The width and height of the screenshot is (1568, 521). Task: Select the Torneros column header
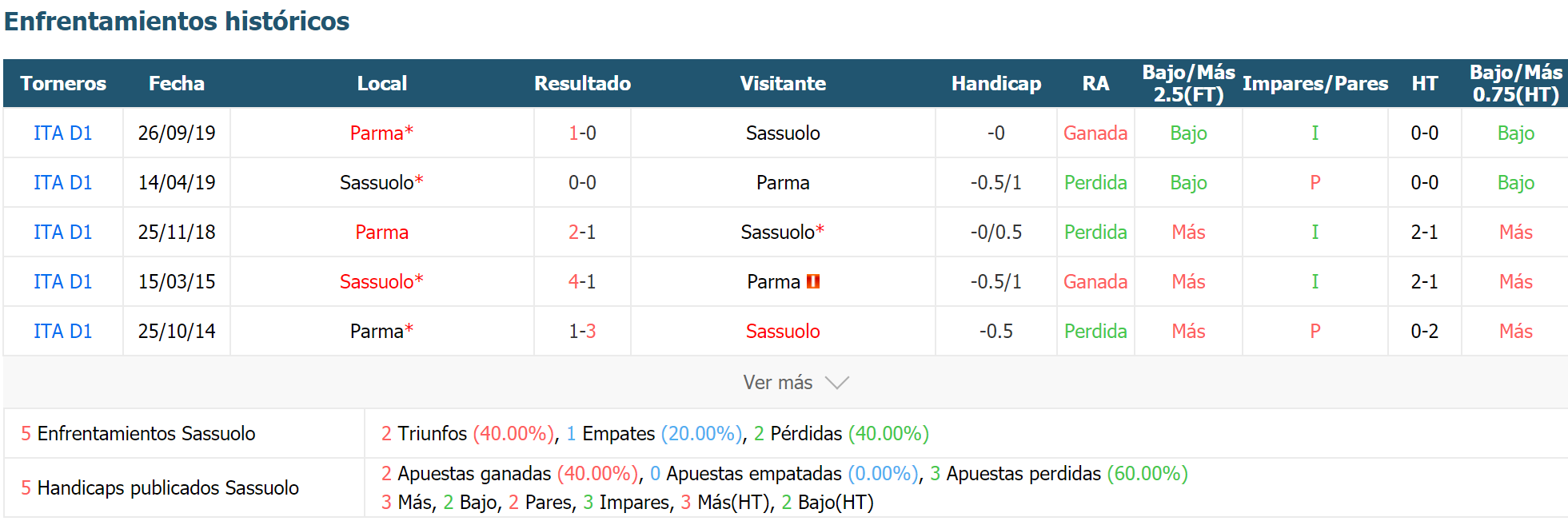[x=63, y=83]
